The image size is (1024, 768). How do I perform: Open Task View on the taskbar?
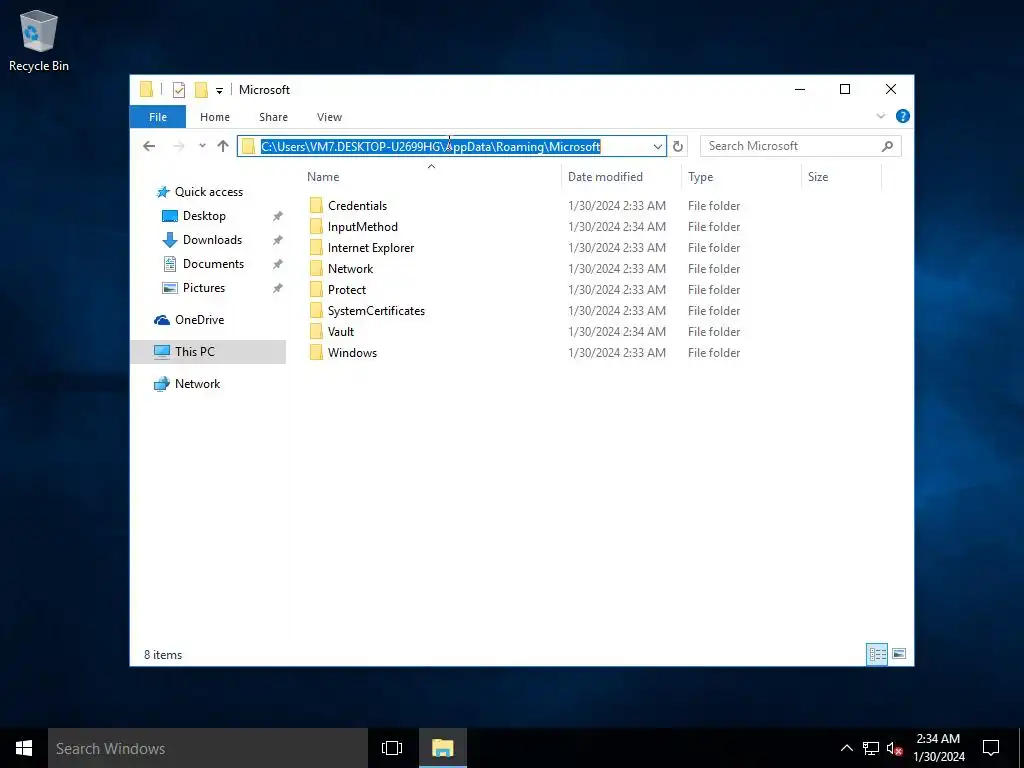click(392, 748)
